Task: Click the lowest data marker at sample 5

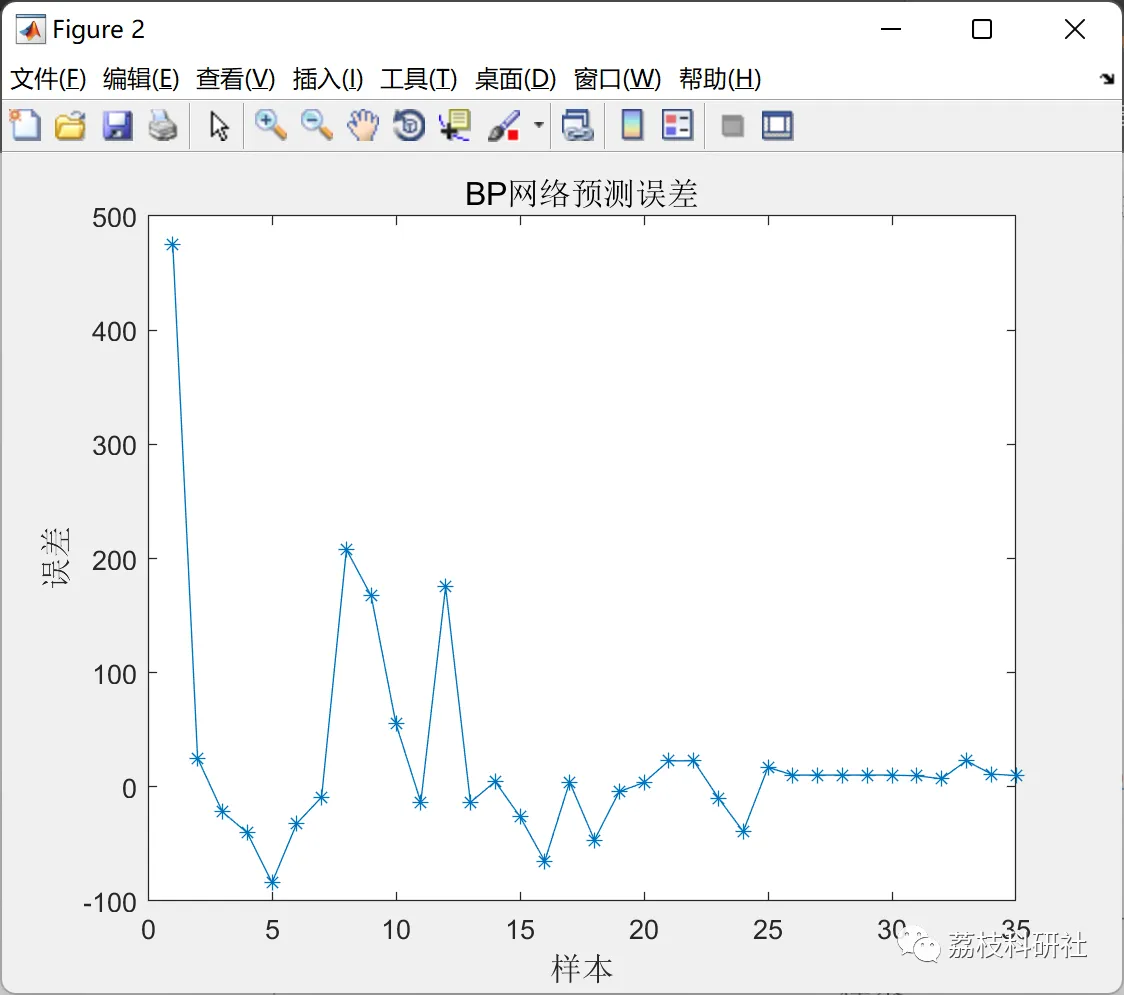Action: coord(272,882)
